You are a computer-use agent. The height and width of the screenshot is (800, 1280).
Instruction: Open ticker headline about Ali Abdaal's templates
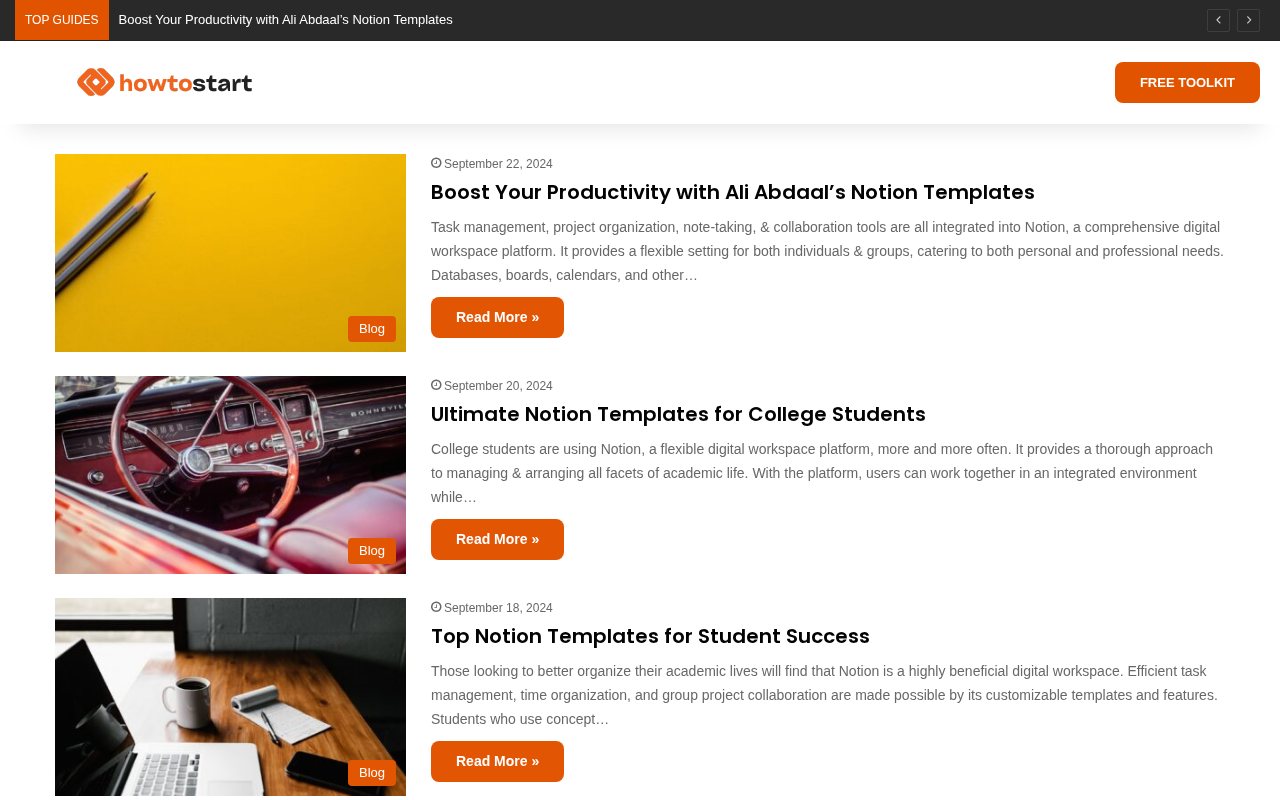click(x=285, y=20)
